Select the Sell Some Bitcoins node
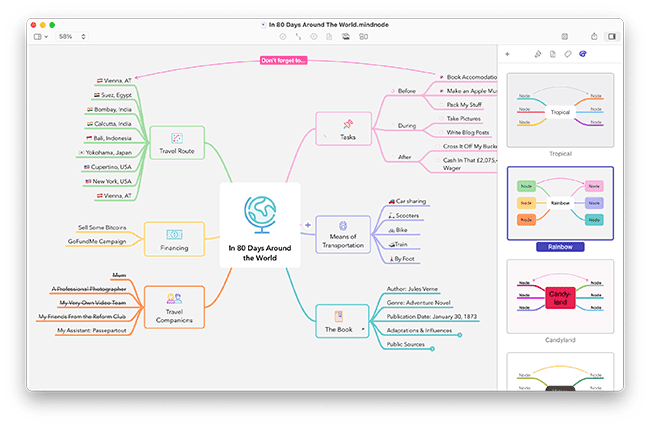 coord(102,228)
